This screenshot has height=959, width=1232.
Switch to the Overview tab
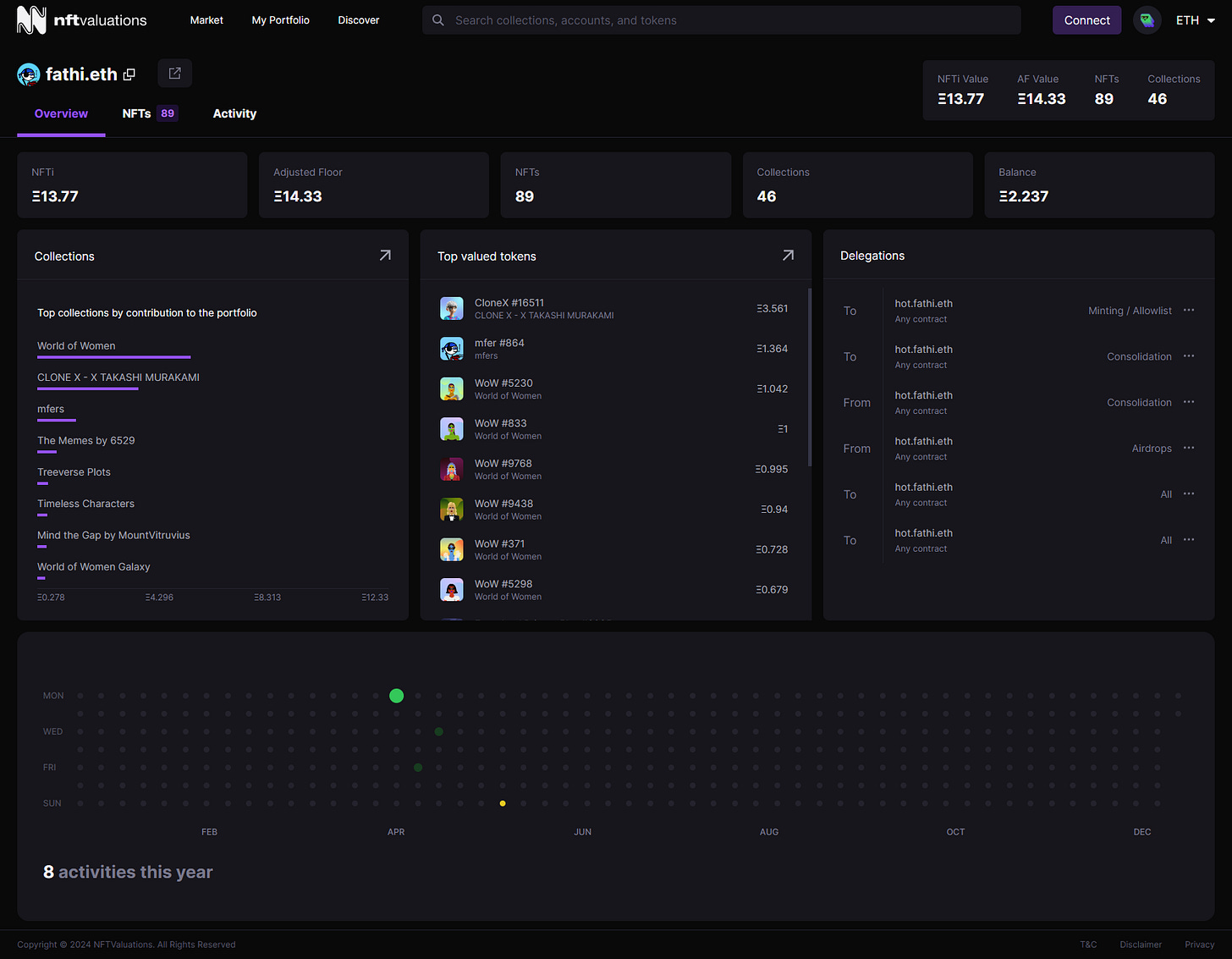[x=61, y=113]
